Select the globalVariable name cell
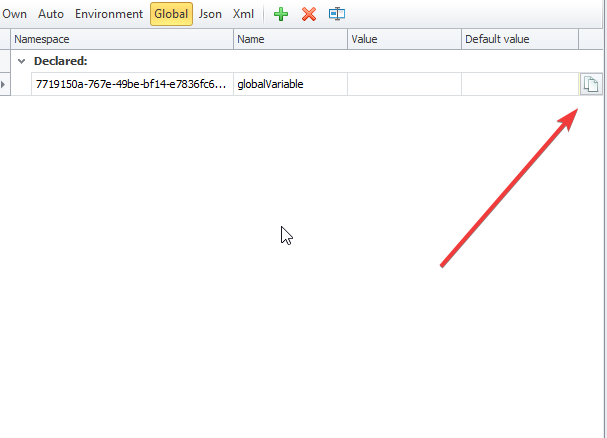Screen dimensions: 607x438 point(290,84)
